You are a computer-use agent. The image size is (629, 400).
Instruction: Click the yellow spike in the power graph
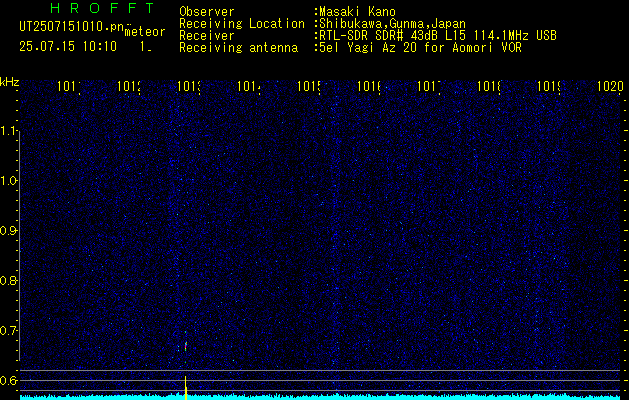(186, 388)
